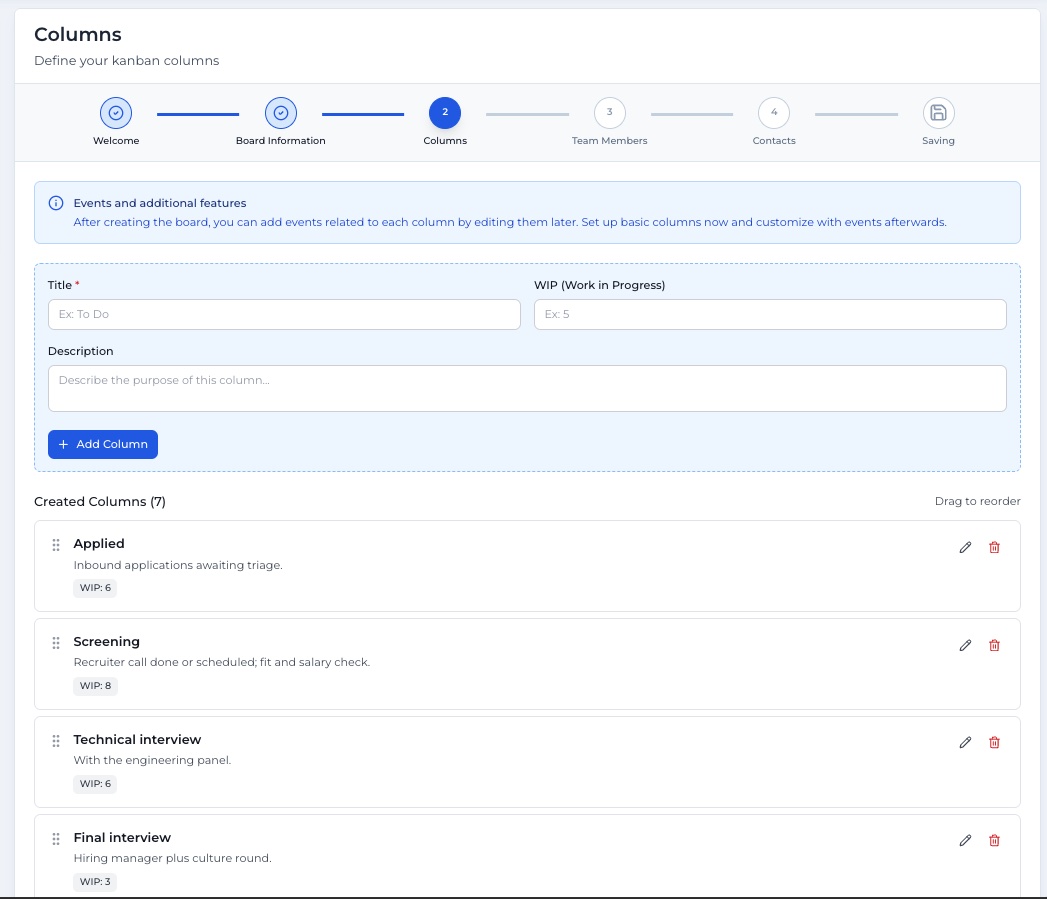1047x899 pixels.
Task: Click the WIP: 3 badge under Final interview
Action: pyautogui.click(x=95, y=882)
